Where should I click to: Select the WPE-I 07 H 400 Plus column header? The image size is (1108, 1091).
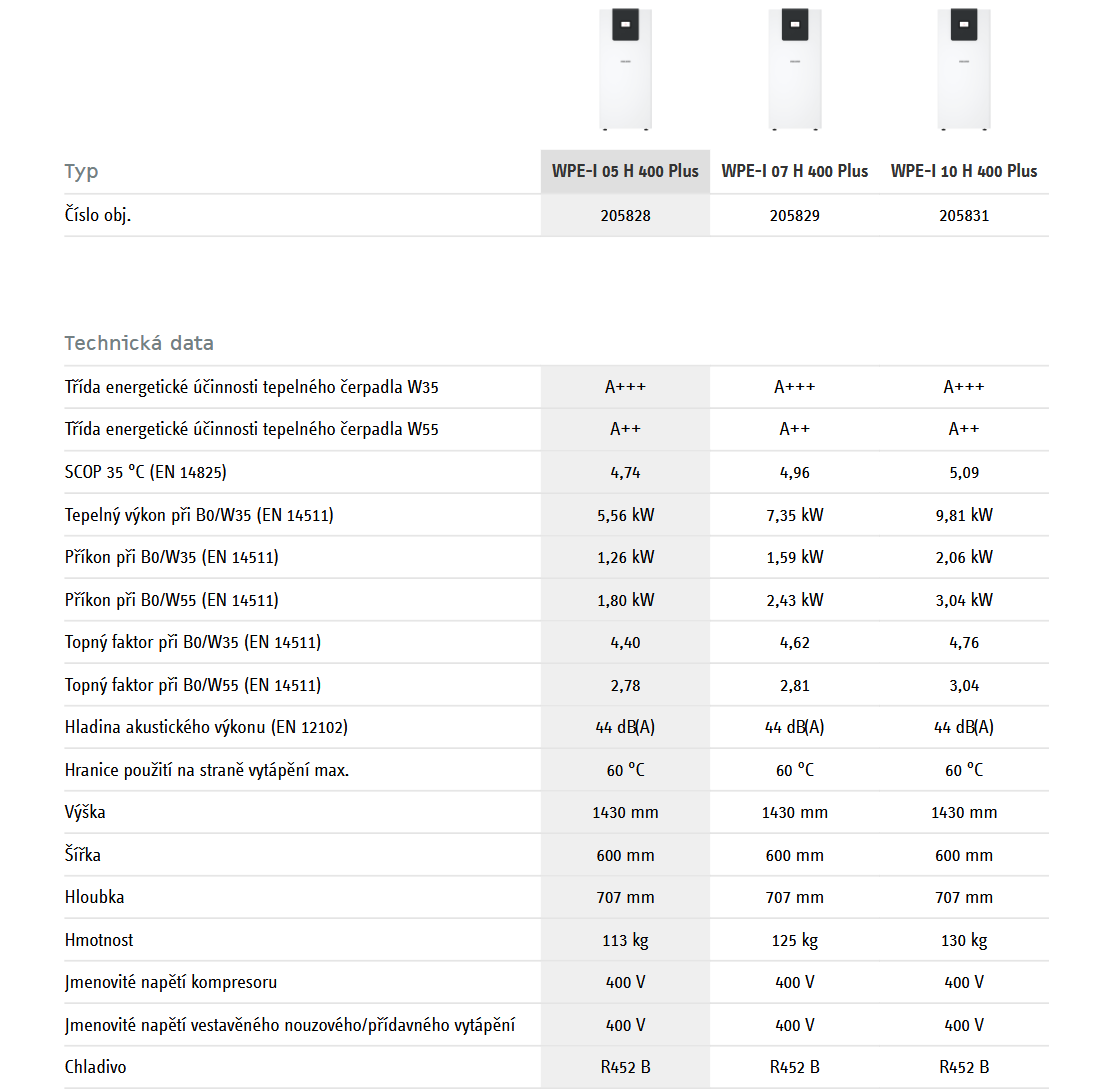pos(795,171)
